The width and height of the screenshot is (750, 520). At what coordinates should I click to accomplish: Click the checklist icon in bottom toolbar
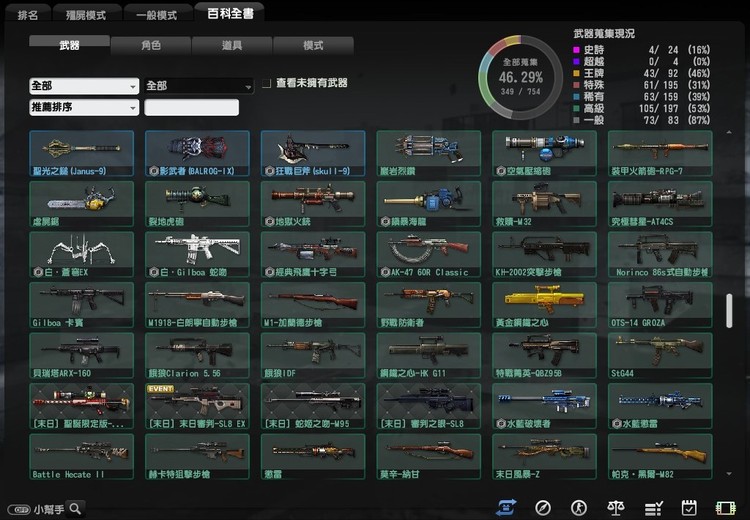pyautogui.click(x=653, y=507)
